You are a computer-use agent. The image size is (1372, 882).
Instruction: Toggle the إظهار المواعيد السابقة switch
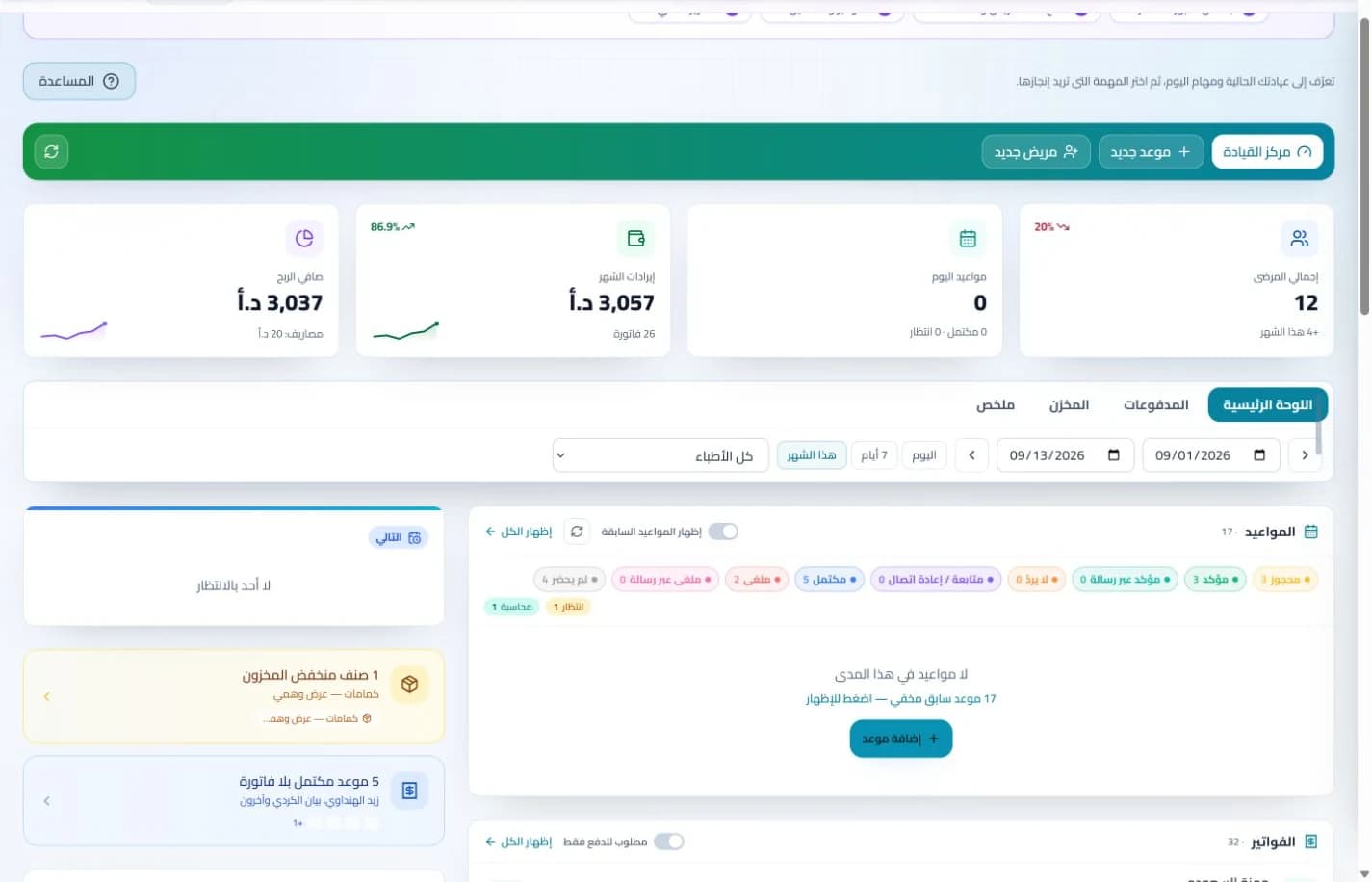[723, 532]
